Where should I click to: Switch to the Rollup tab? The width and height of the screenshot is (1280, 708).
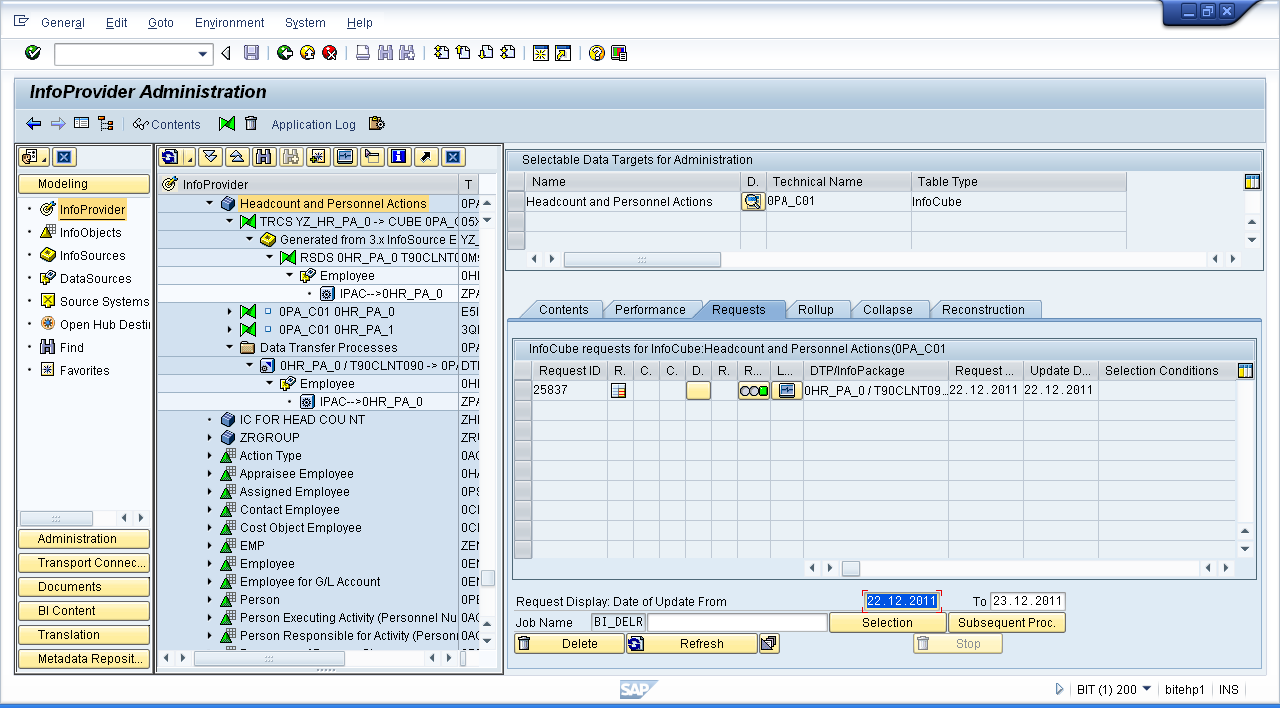pyautogui.click(x=816, y=310)
